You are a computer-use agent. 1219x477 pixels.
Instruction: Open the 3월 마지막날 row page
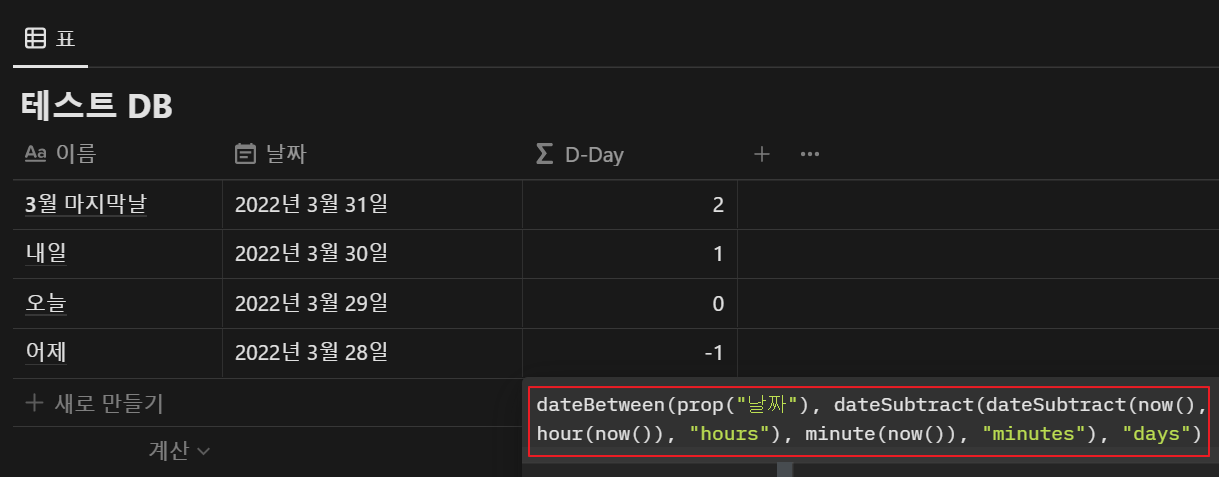[x=86, y=204]
